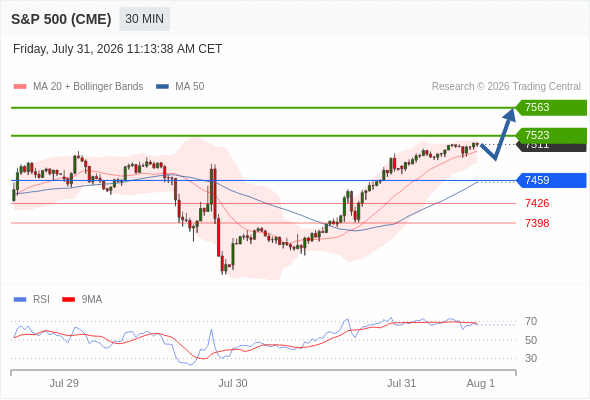Click the 'Aug 1' date axis label

pyautogui.click(x=481, y=383)
